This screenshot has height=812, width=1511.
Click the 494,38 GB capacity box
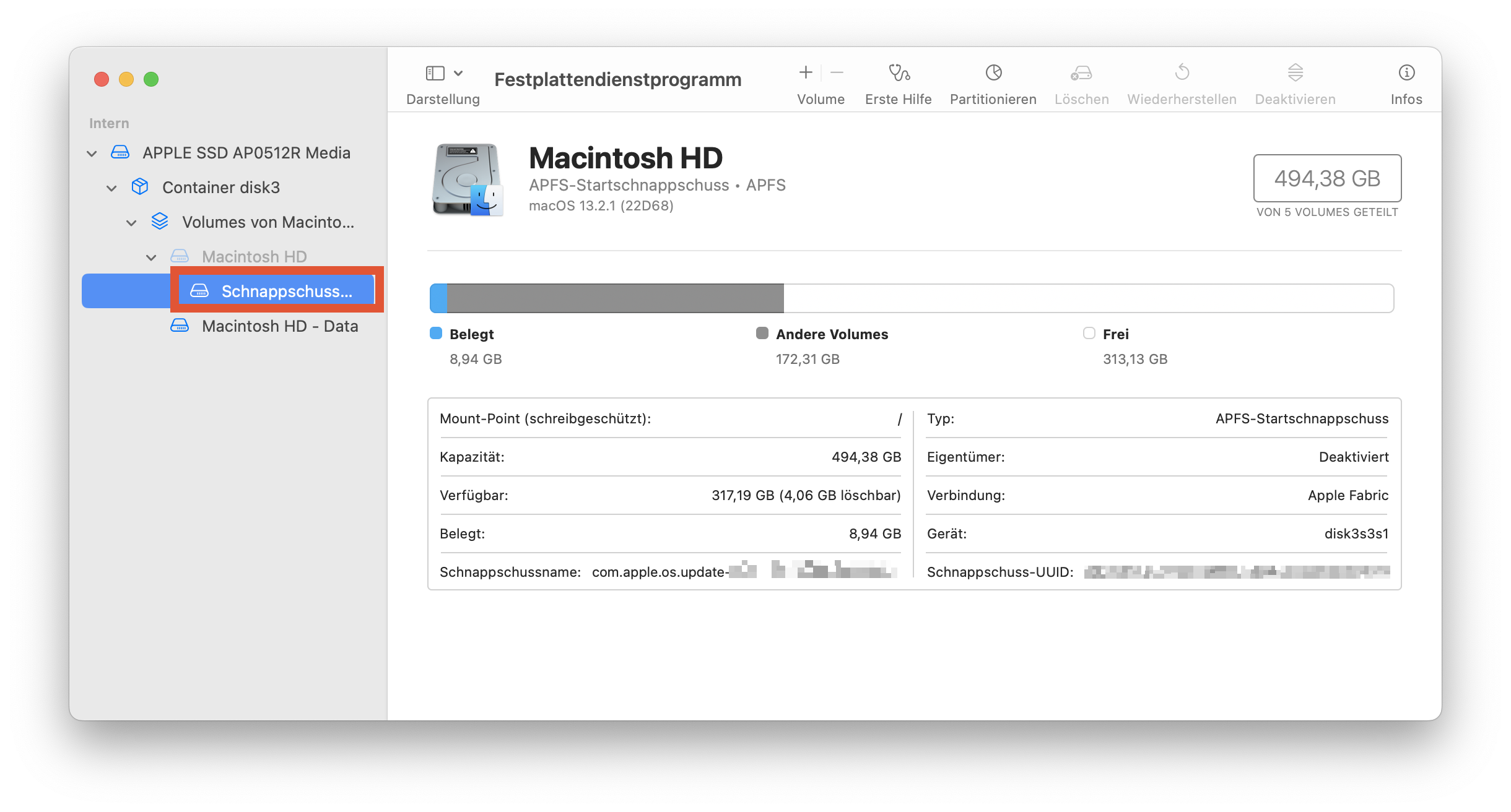point(1327,178)
